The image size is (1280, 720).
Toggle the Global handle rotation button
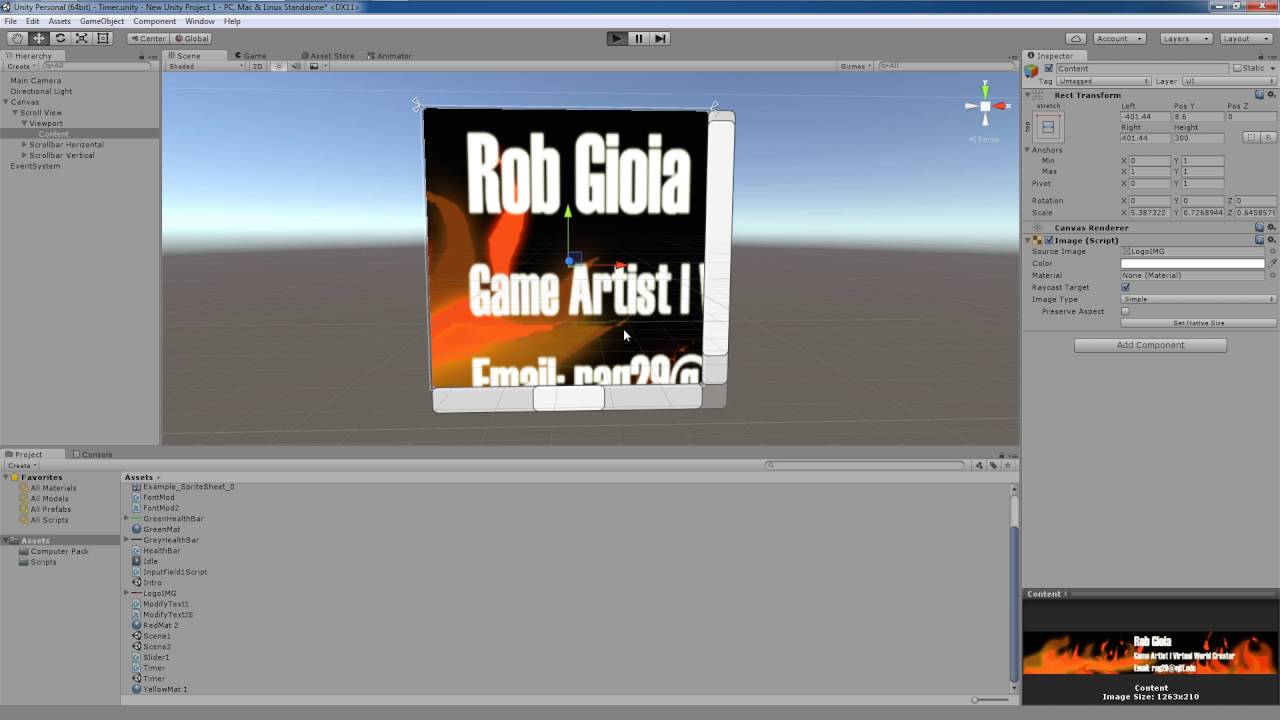click(x=191, y=38)
